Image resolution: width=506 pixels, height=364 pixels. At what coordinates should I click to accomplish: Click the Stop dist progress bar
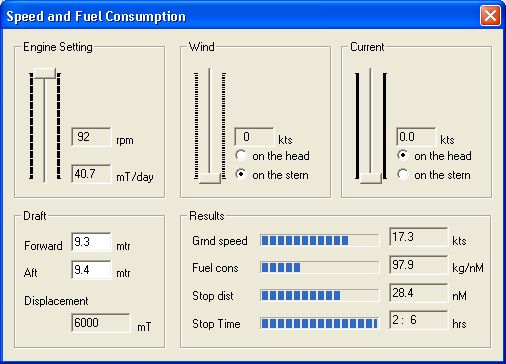(319, 295)
